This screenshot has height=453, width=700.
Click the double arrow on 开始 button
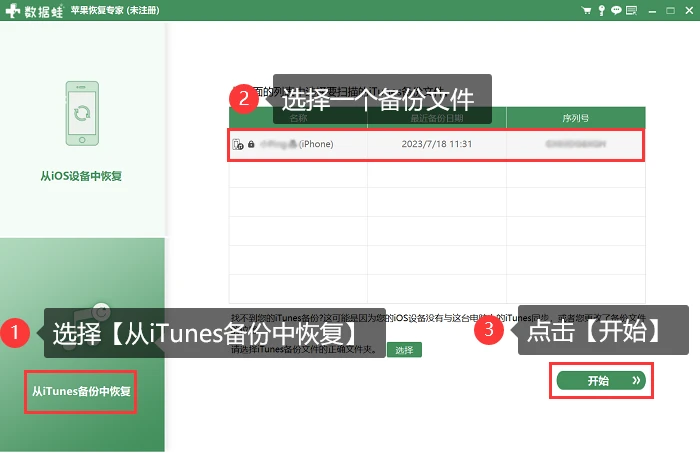click(636, 381)
